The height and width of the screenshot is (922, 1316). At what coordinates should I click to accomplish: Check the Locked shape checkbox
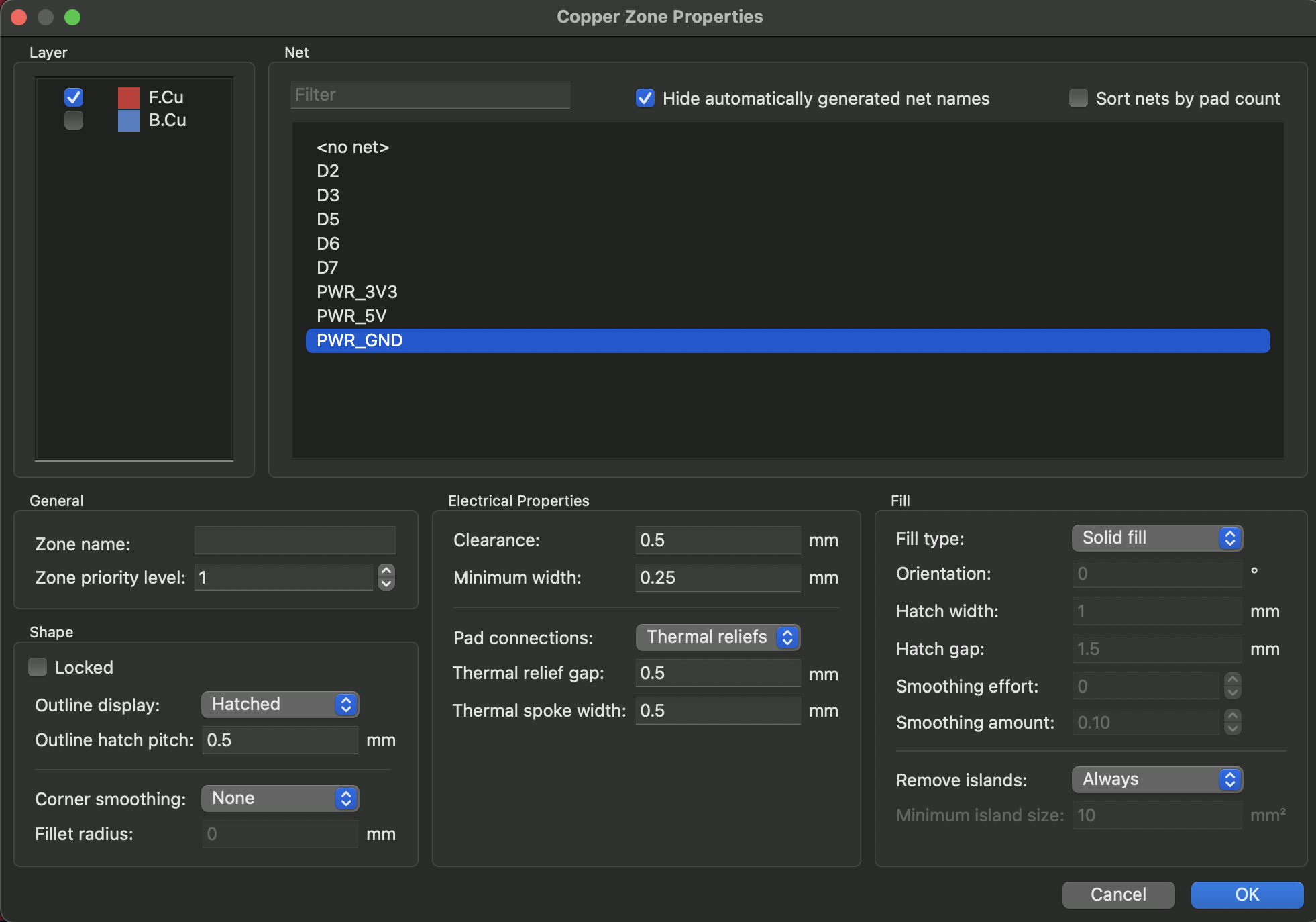[x=38, y=667]
